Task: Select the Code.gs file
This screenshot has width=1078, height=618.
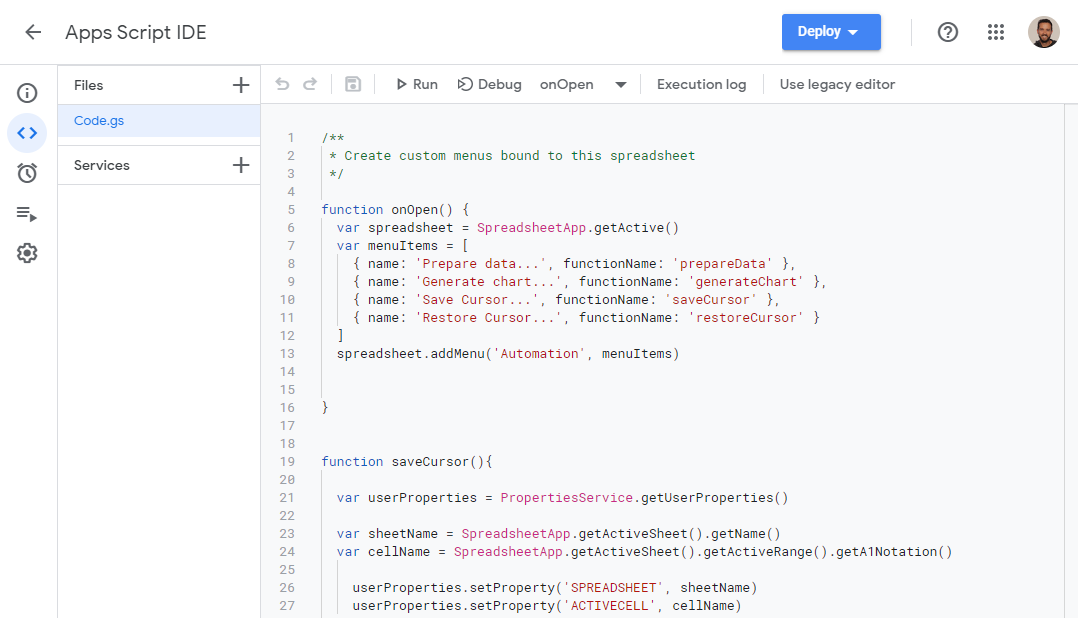Action: click(98, 120)
